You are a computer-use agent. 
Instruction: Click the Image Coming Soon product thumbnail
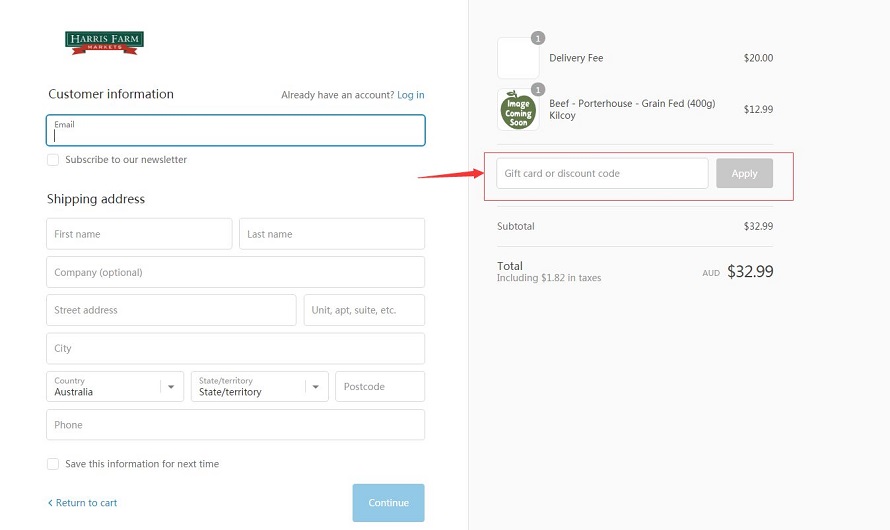tap(518, 110)
